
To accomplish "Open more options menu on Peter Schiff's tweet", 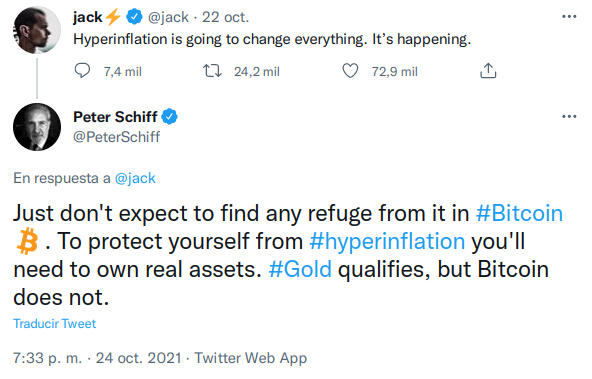I will (569, 116).
